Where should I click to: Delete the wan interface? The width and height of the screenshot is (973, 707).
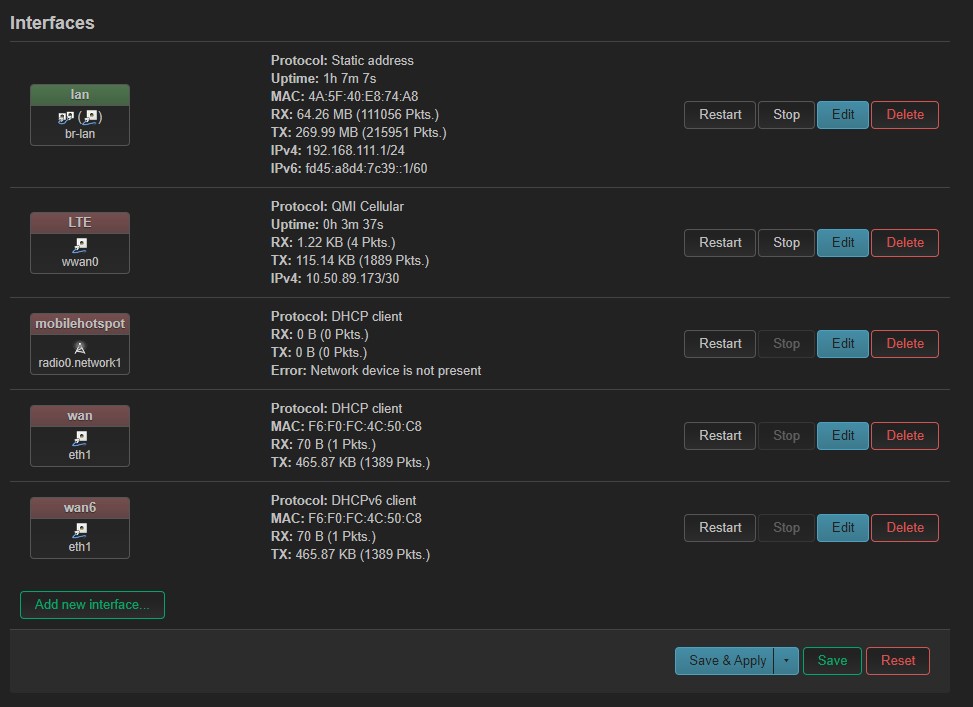pos(905,436)
